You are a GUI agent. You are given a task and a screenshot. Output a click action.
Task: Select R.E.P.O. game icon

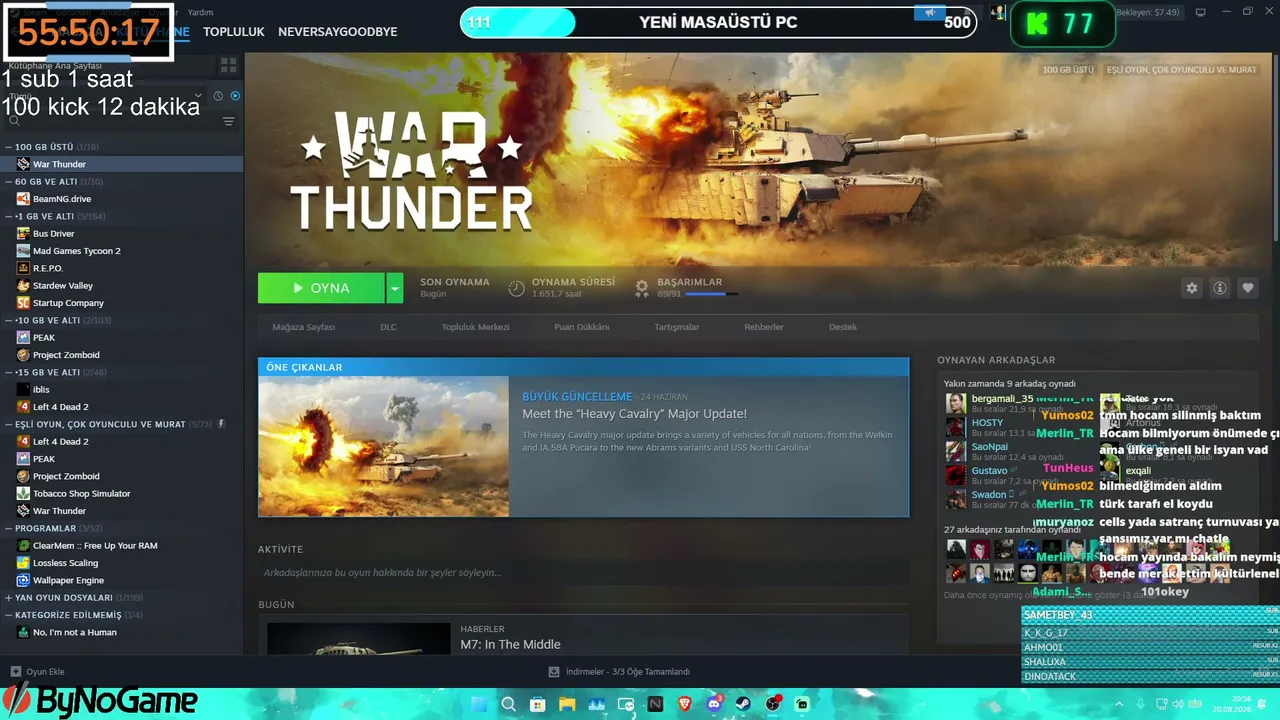click(x=24, y=268)
